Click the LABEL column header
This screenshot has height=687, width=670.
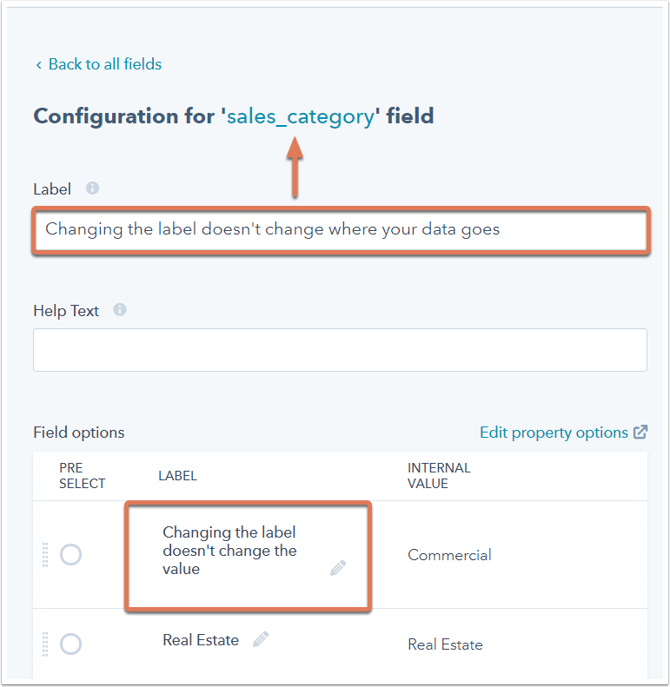(x=177, y=476)
